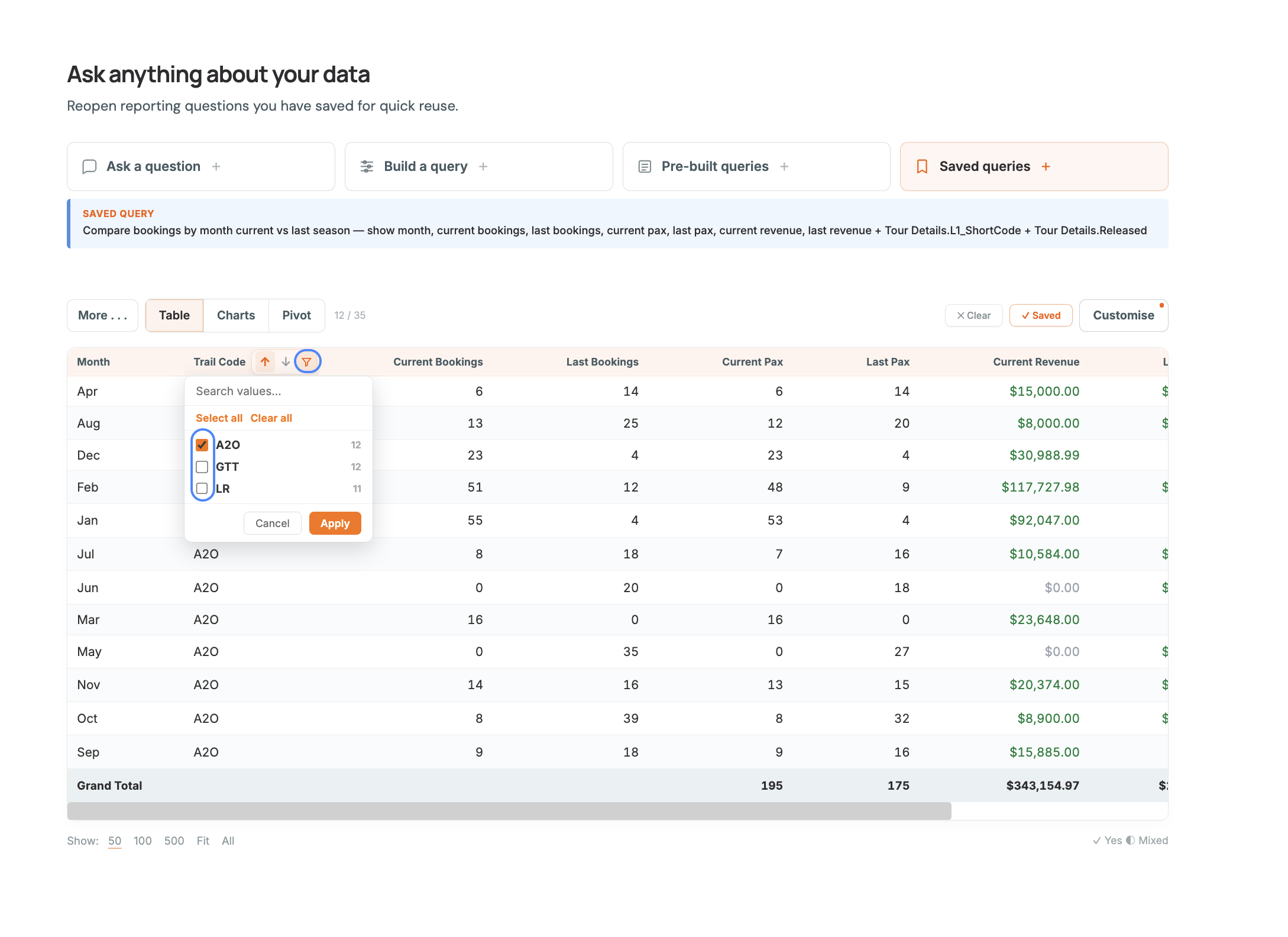1288x937 pixels.
Task: Check the LR filter checkbox
Action: [x=202, y=489]
